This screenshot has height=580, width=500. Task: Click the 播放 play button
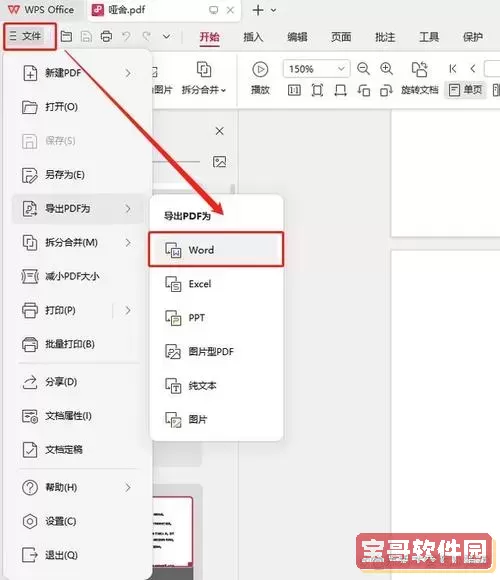pyautogui.click(x=260, y=78)
